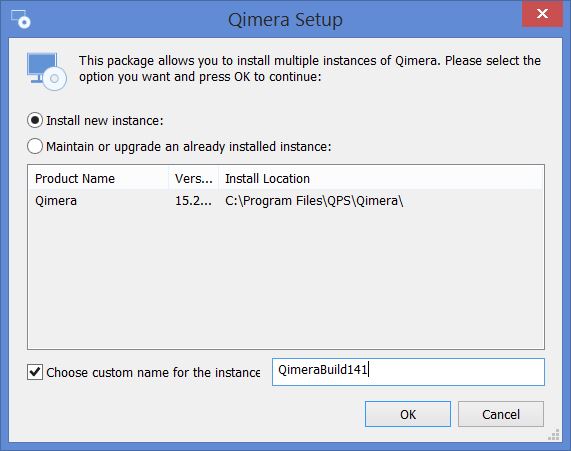Click the Cancel button
Screen dimensions: 571x451
501,414
